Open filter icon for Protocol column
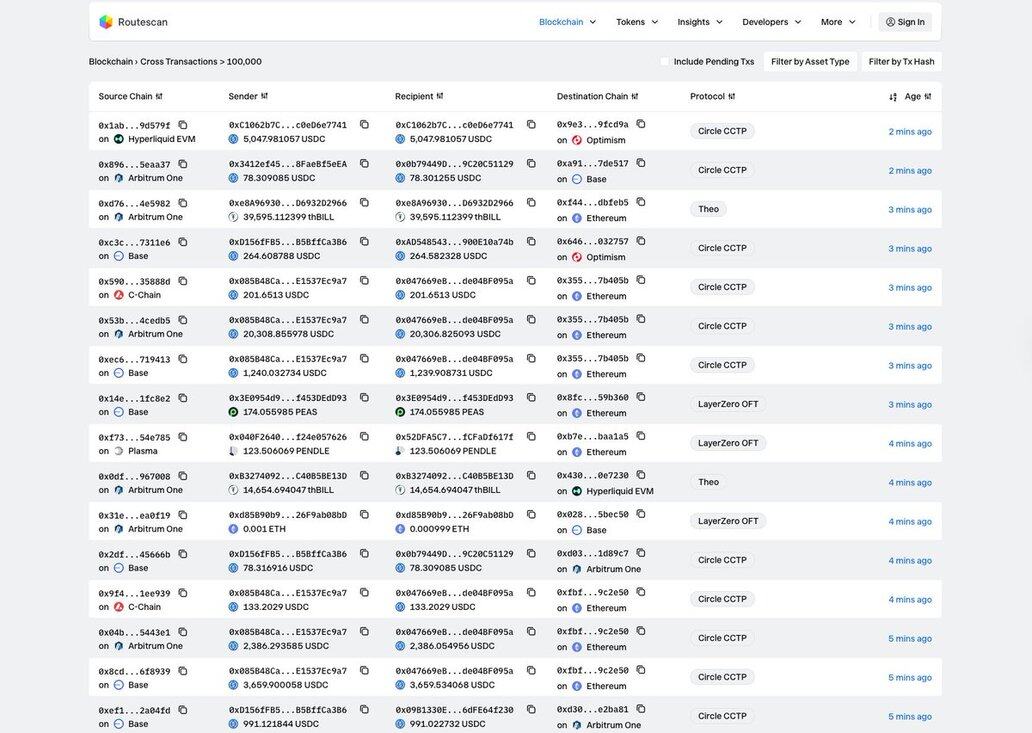 732,97
